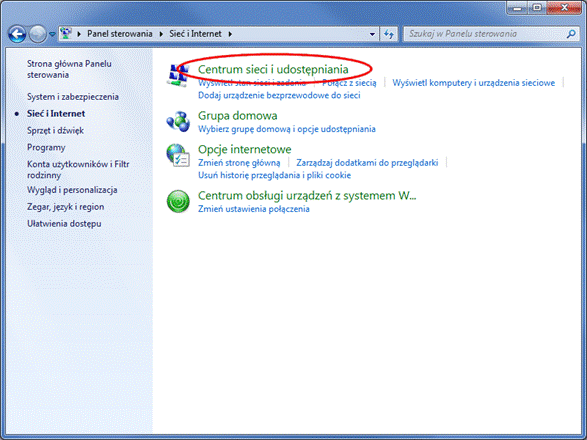Click Usuń historię przeglądania i pliki cookie
The height and width of the screenshot is (440, 587).
[x=274, y=175]
